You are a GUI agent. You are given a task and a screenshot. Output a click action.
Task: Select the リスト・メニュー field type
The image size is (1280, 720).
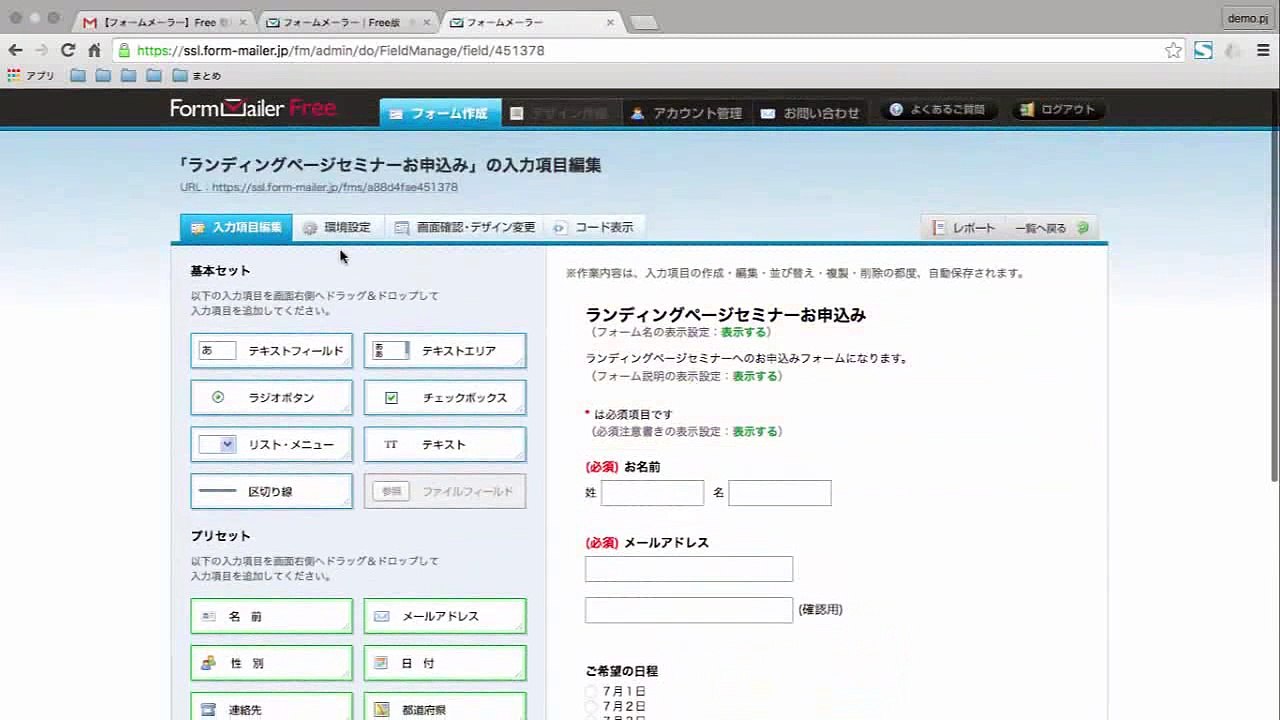point(272,445)
